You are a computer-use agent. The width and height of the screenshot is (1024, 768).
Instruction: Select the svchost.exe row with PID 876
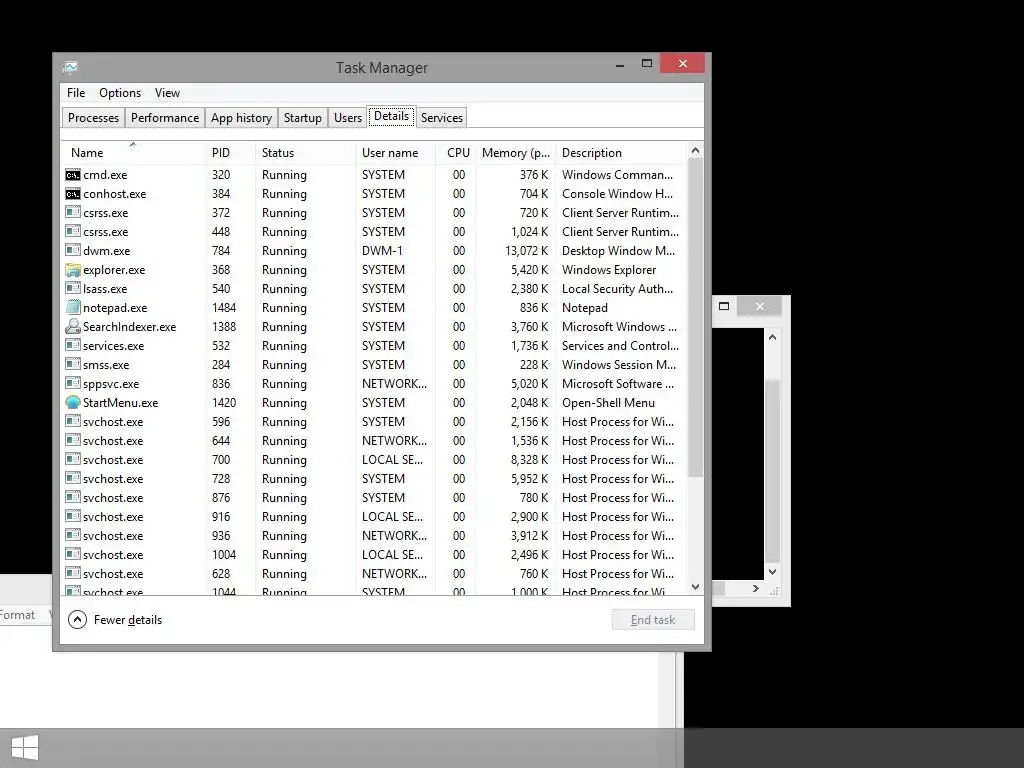click(x=374, y=498)
